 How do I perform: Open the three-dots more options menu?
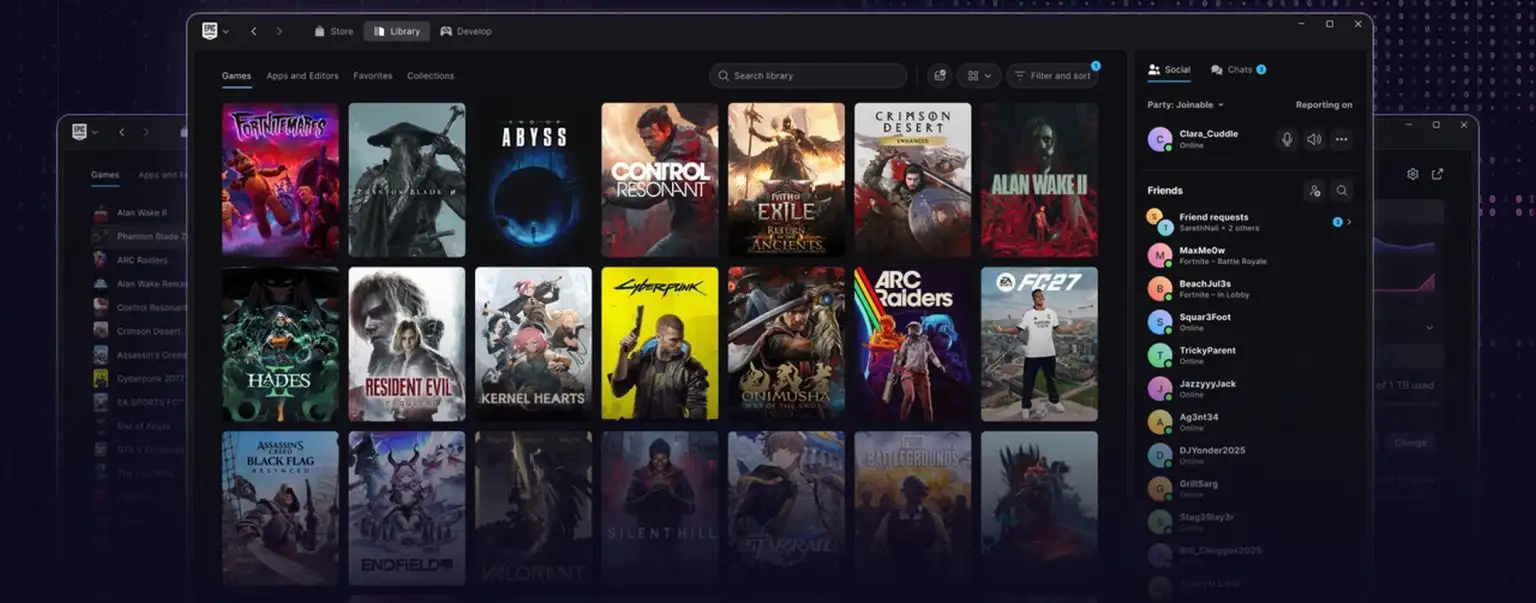coord(1341,140)
